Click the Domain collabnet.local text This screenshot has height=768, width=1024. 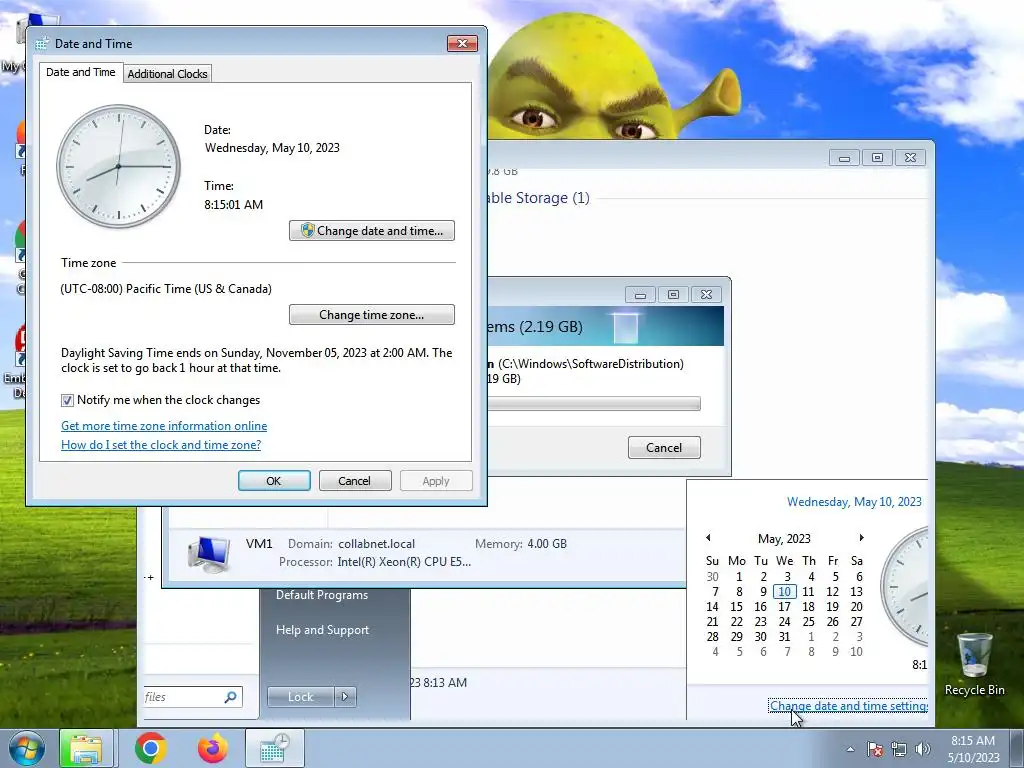coord(351,544)
